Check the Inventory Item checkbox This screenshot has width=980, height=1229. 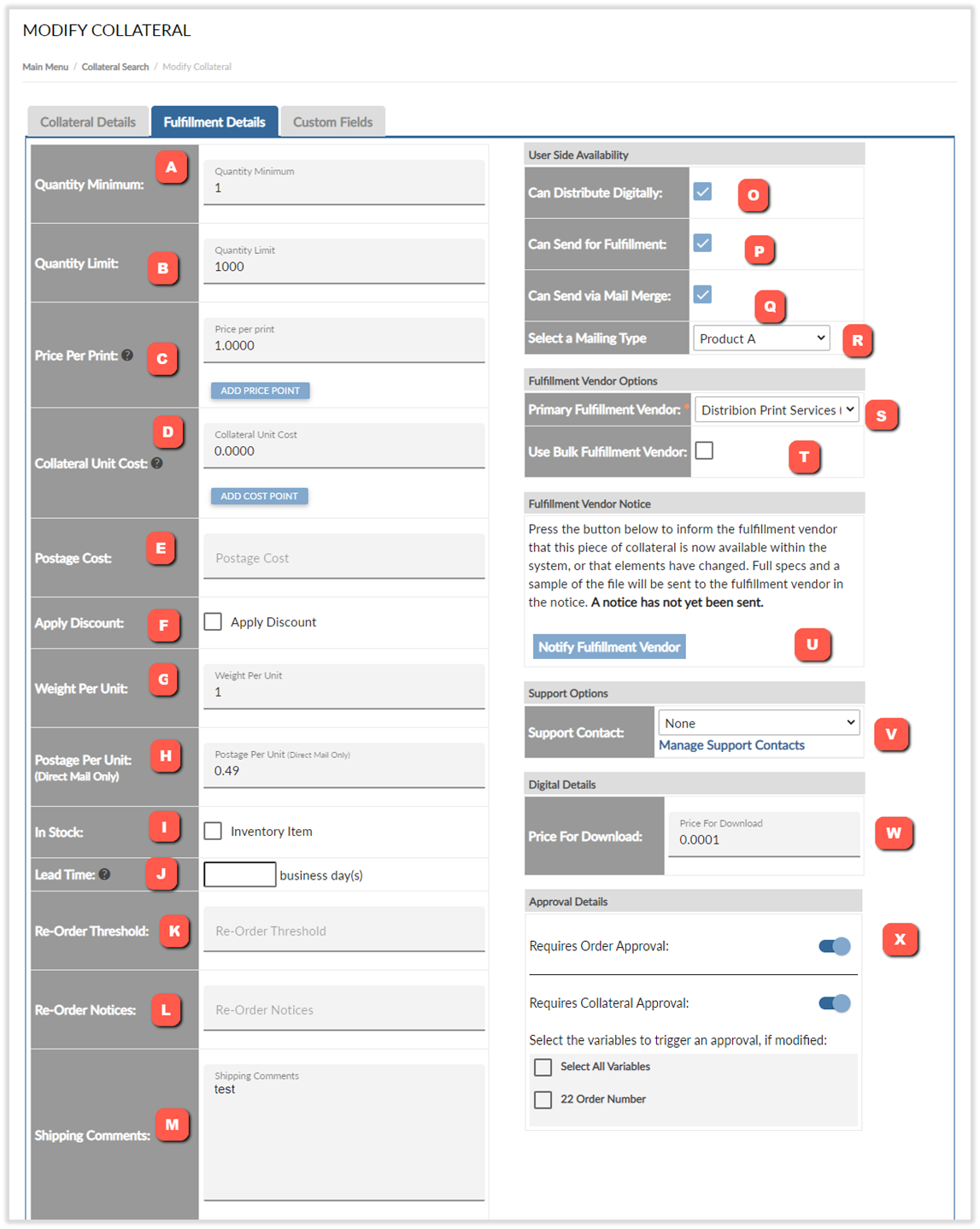(x=213, y=831)
